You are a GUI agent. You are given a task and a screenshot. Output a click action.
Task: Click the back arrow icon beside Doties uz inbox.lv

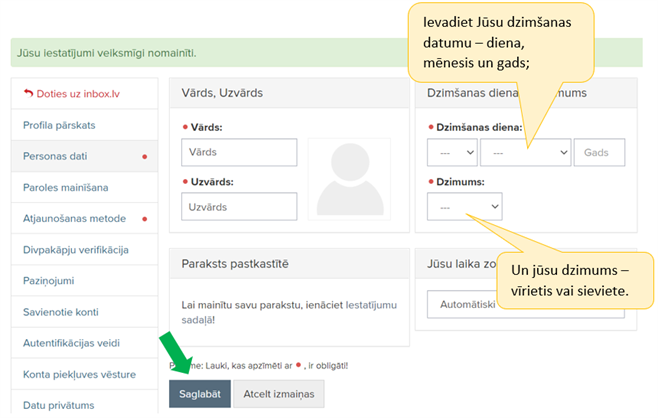click(x=28, y=94)
